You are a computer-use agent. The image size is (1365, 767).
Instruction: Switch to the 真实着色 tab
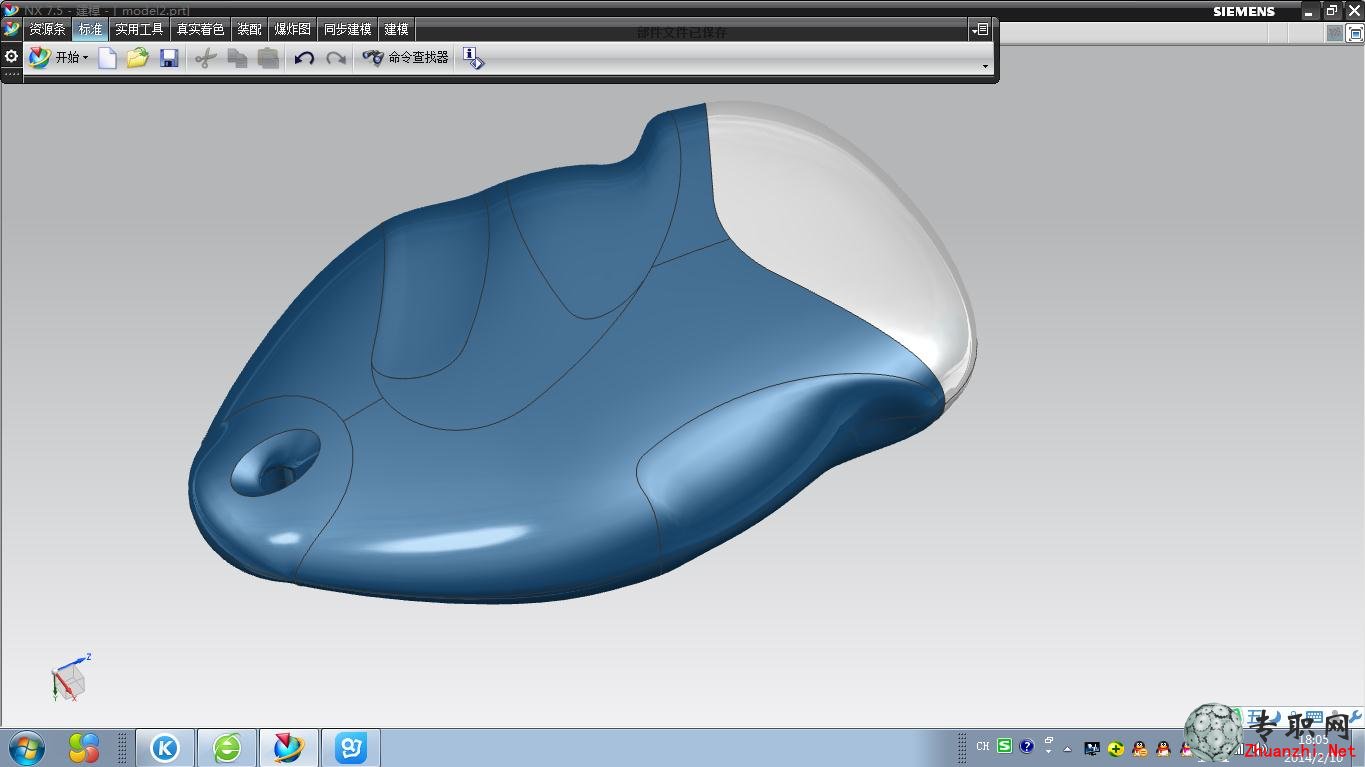click(x=200, y=29)
